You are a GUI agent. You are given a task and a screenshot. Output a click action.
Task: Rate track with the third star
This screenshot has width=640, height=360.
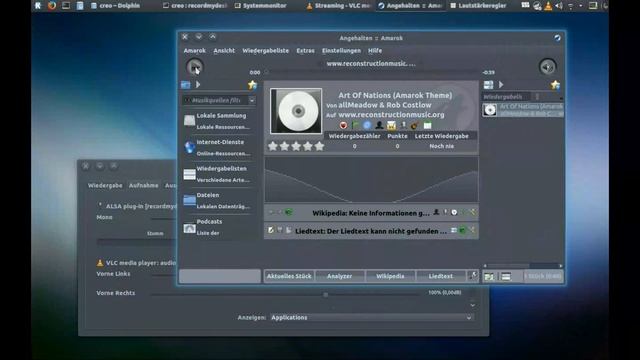pyautogui.click(x=296, y=146)
